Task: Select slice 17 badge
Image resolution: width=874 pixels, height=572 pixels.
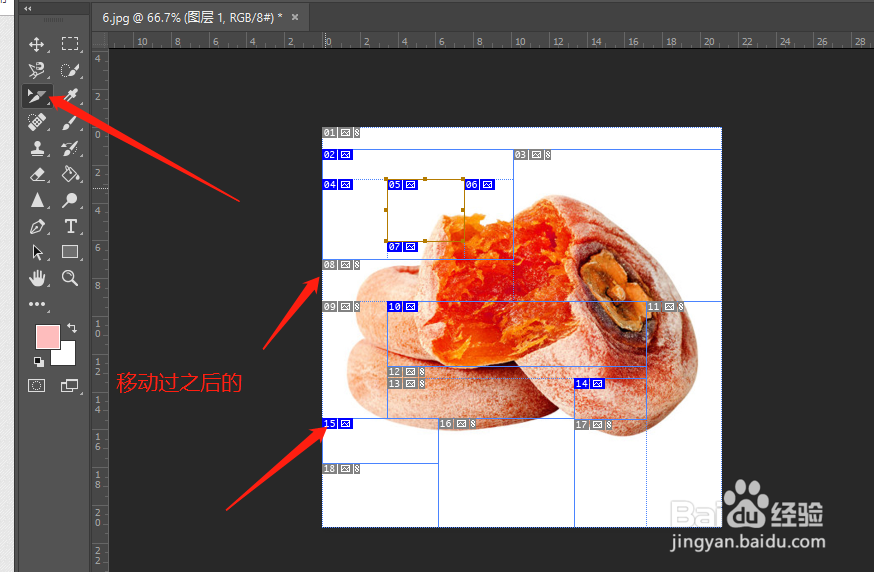Action: click(593, 425)
